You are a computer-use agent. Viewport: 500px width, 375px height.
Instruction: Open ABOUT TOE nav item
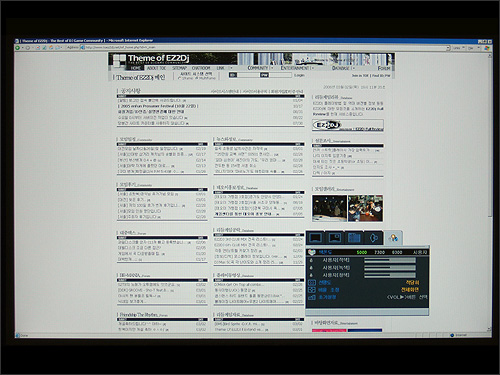click(x=156, y=68)
